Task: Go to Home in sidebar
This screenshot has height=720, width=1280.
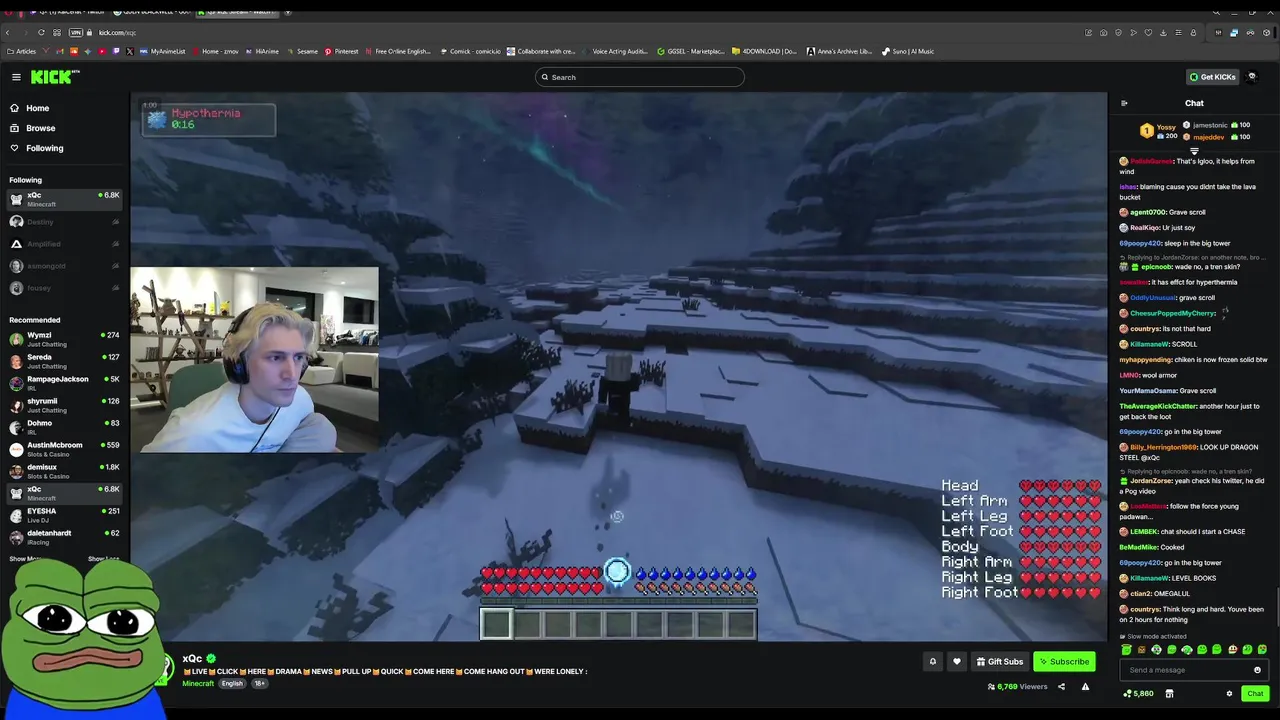Action: coord(65,108)
